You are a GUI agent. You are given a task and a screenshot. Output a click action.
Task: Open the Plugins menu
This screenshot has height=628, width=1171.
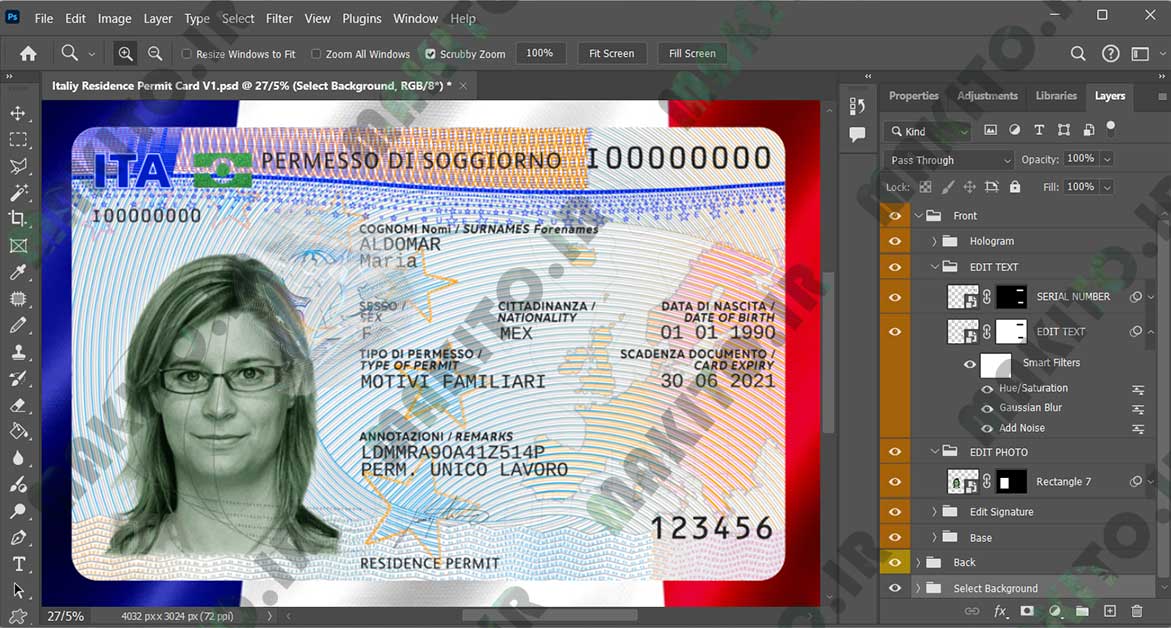361,19
